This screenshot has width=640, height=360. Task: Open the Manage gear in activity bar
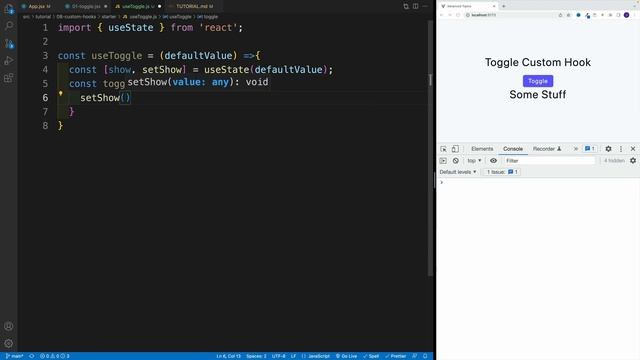click(x=9, y=343)
